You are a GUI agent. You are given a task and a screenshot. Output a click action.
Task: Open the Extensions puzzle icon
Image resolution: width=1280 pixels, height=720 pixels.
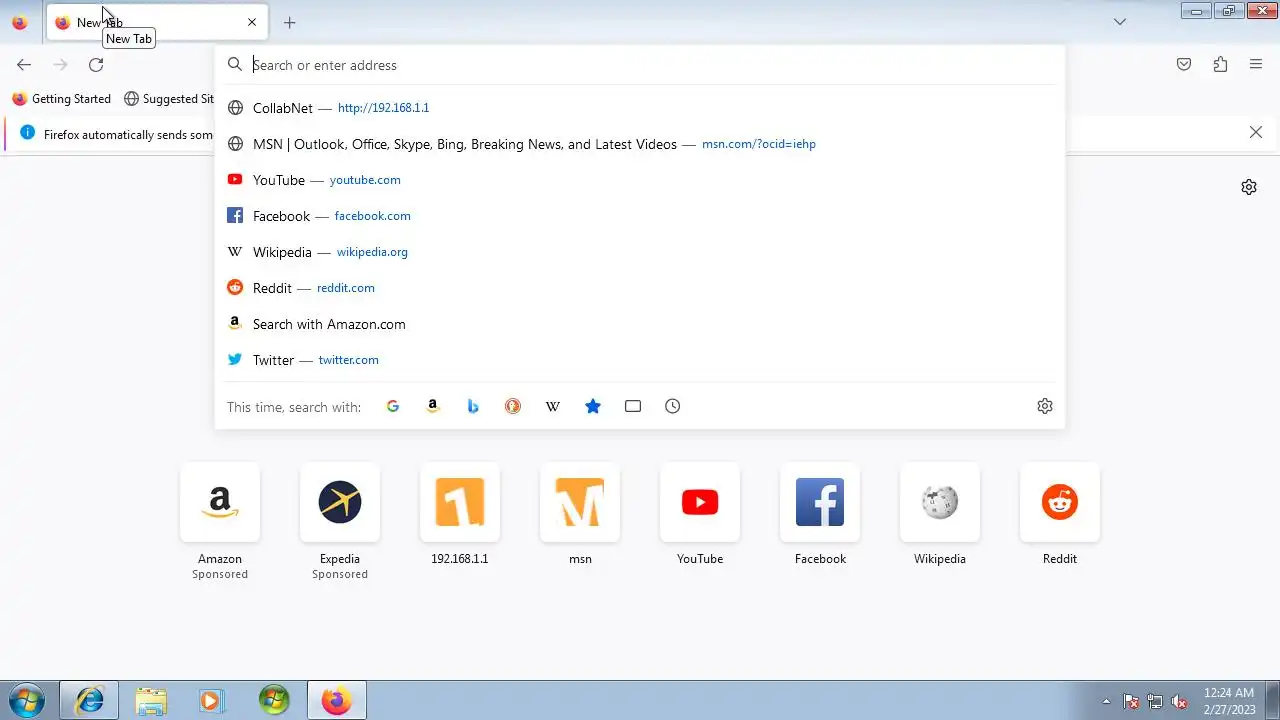click(x=1220, y=65)
